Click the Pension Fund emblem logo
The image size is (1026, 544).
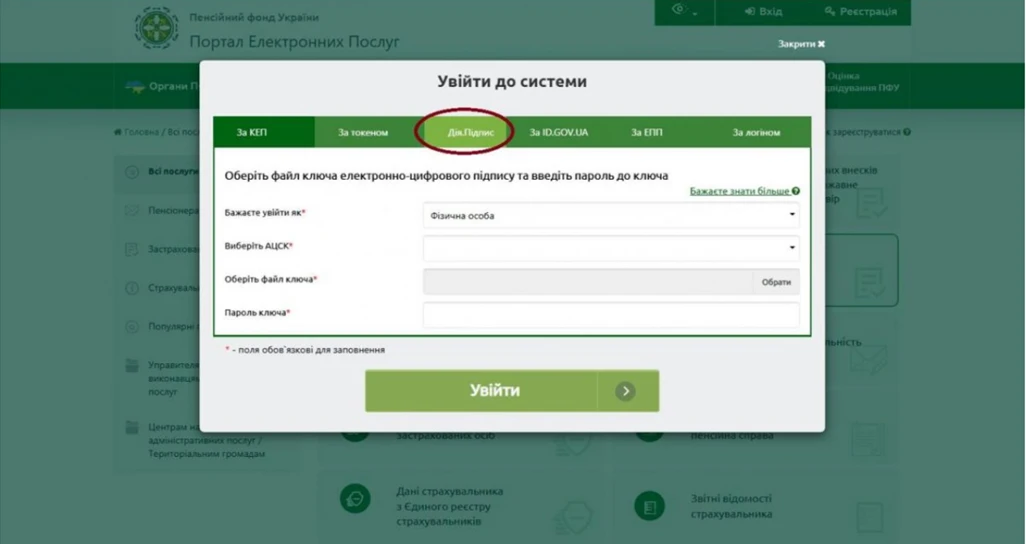pos(156,28)
